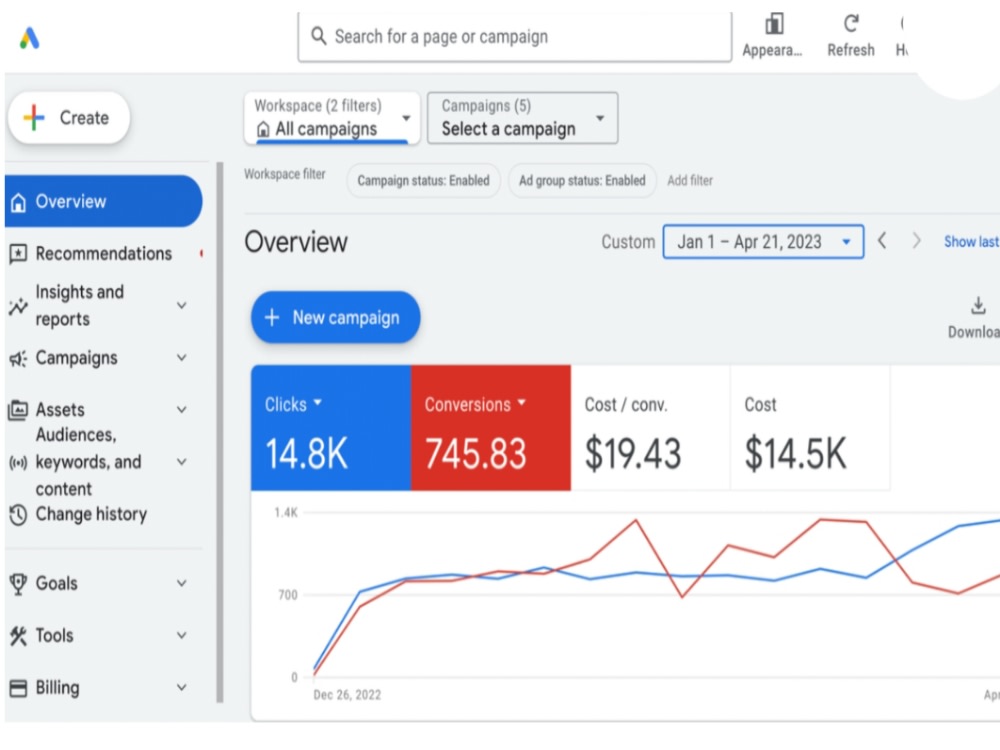Change the Clicks metric via its dropdown arrow
This screenshot has width=1000, height=750.
318,403
